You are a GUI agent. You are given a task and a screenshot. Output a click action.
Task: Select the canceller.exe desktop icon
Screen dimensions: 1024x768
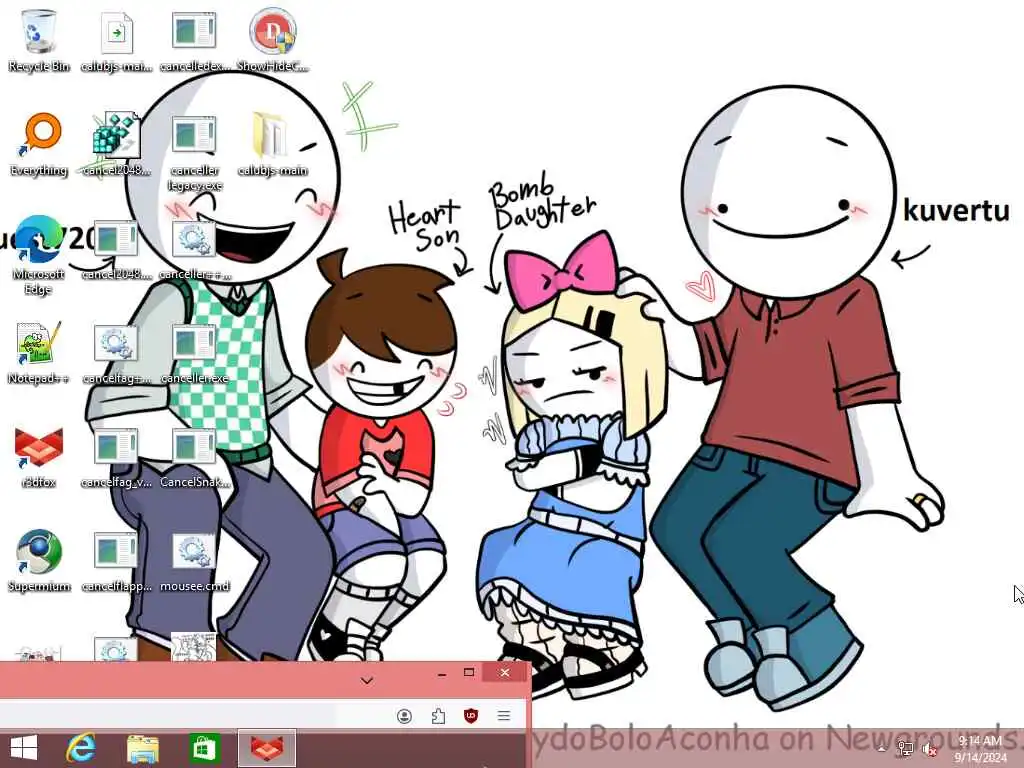click(x=194, y=353)
